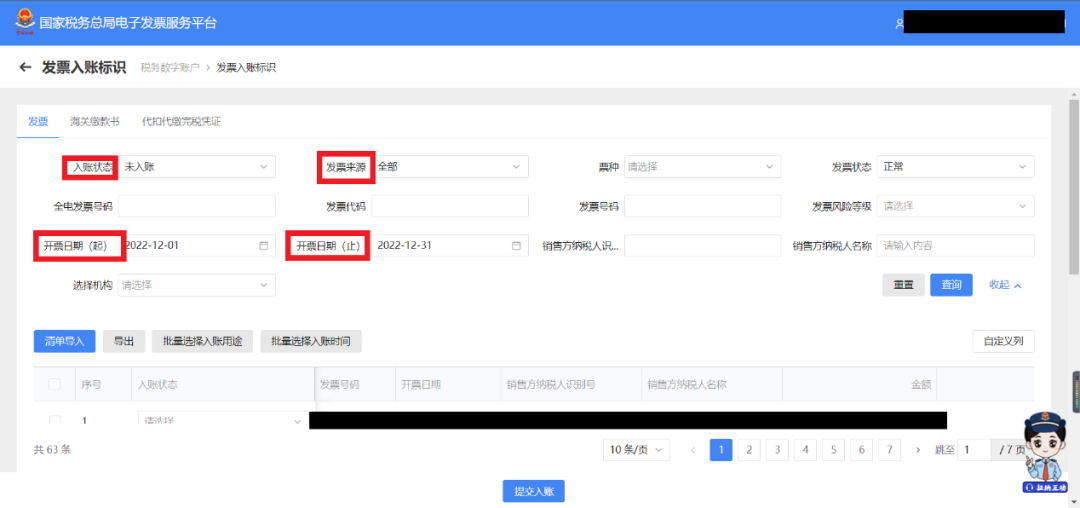This screenshot has height=508, width=1080.
Task: Go to page 4
Action: click(x=805, y=450)
